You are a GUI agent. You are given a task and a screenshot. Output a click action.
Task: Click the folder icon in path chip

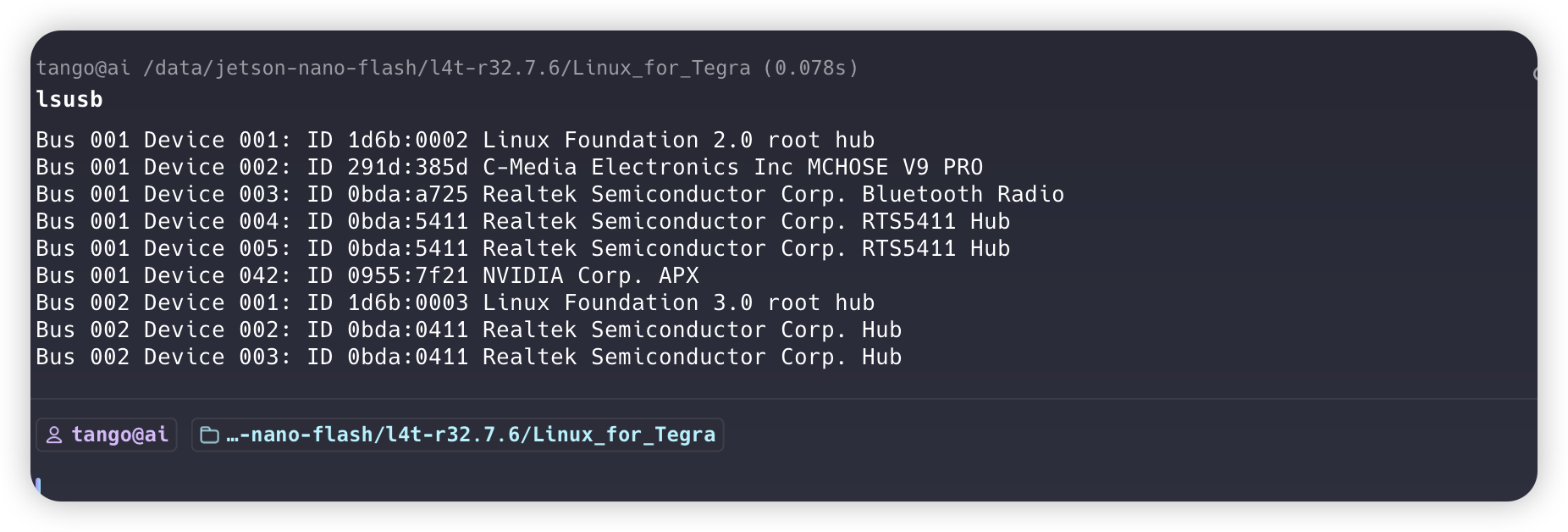pos(209,435)
